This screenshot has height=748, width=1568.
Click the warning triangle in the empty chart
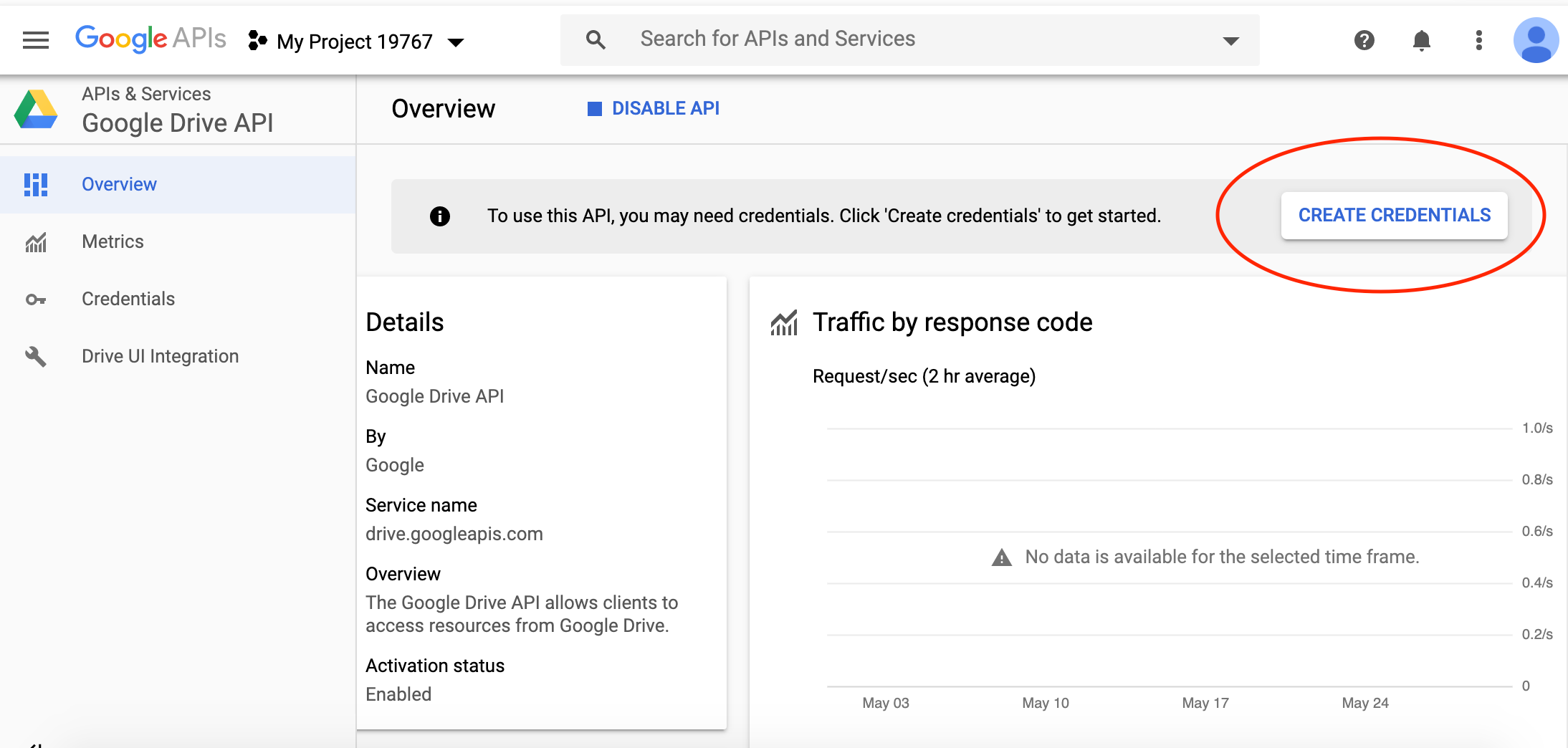point(1001,557)
